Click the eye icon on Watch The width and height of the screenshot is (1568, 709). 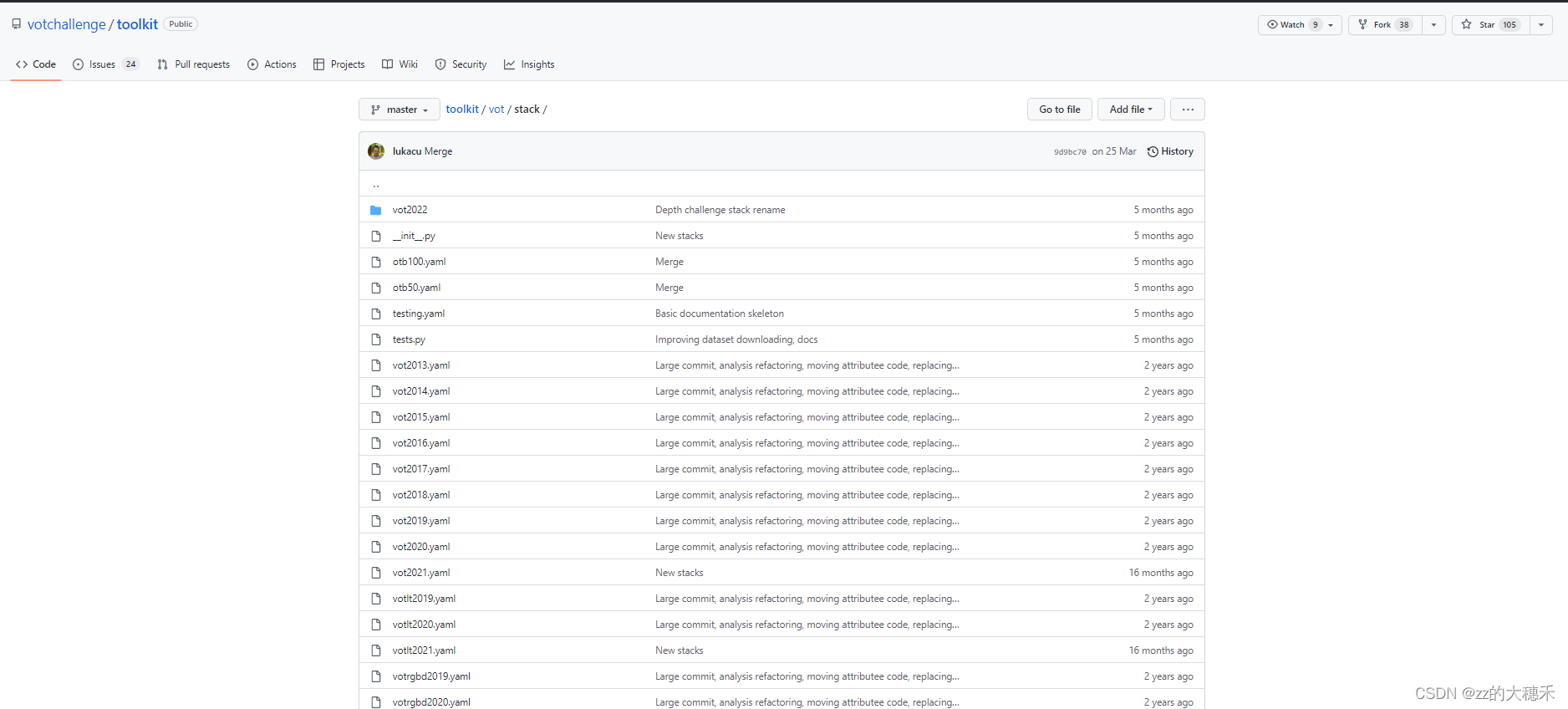click(x=1272, y=24)
